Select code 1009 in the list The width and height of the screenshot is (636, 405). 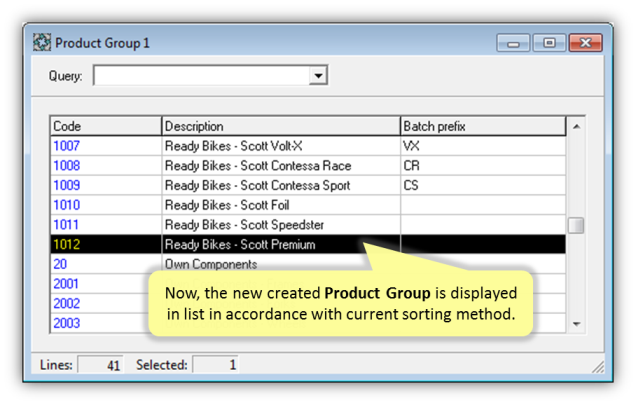tap(67, 185)
